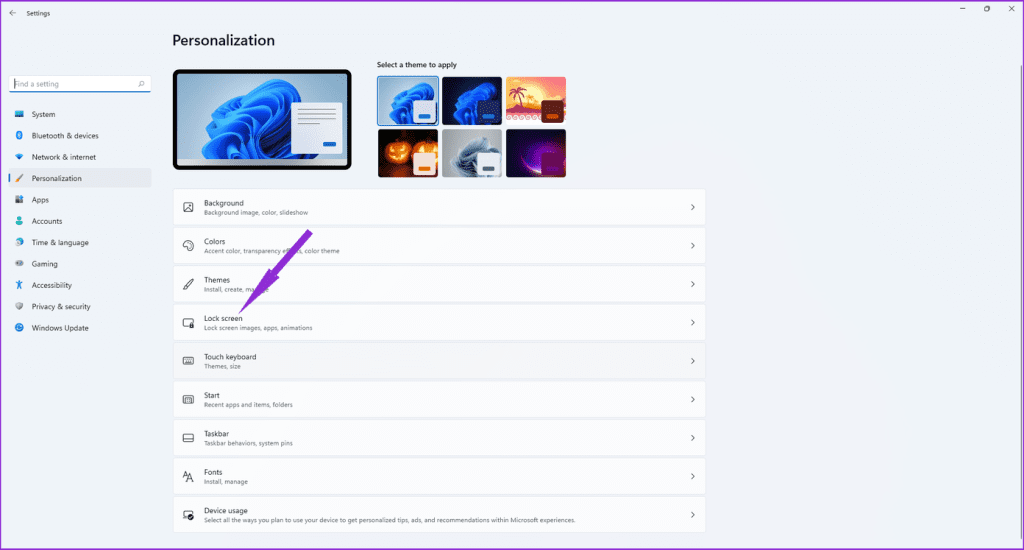Click the Fonts icon in the settings list
The height and width of the screenshot is (550, 1024).
188,476
